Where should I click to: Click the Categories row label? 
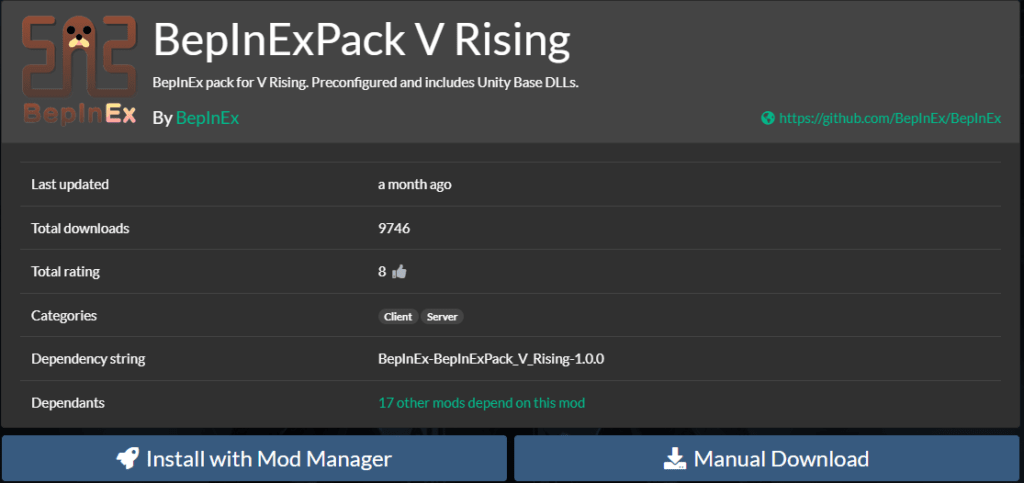tap(64, 316)
